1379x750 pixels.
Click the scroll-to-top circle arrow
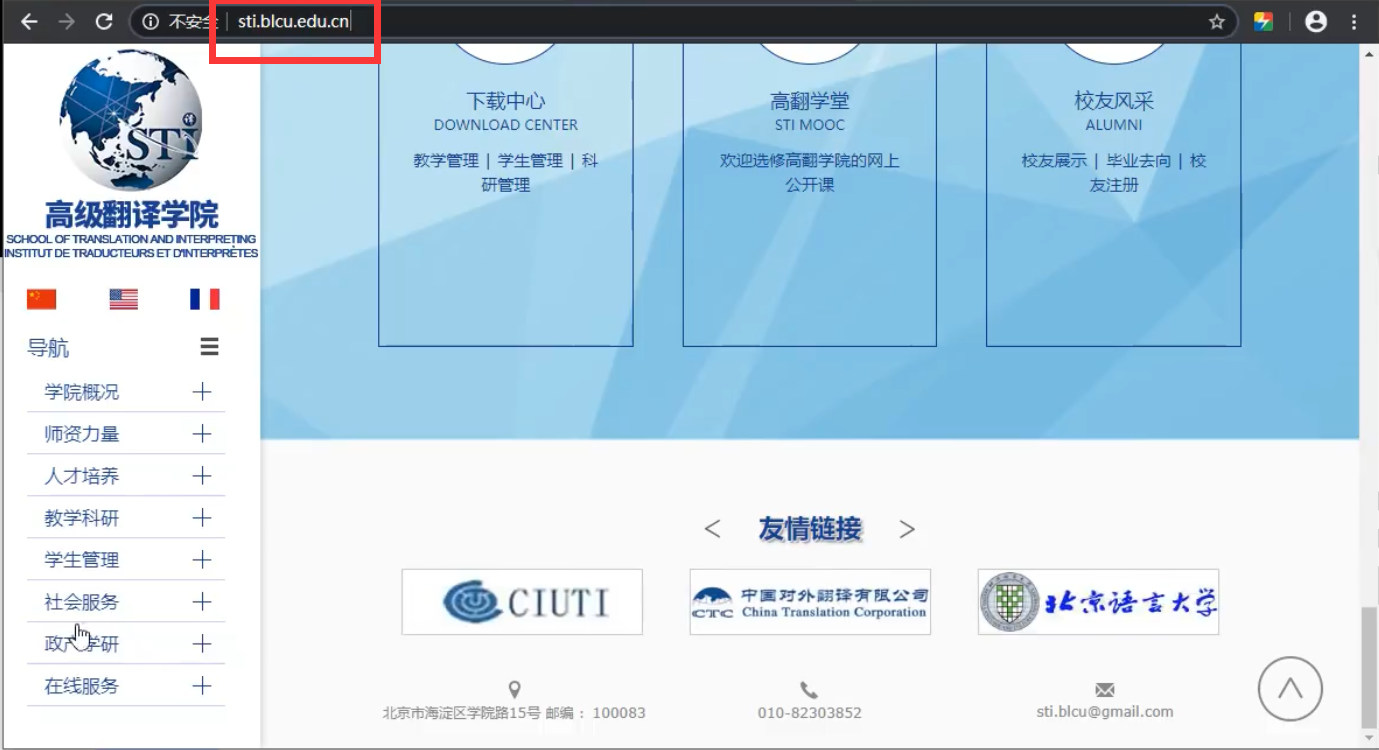coord(1290,688)
